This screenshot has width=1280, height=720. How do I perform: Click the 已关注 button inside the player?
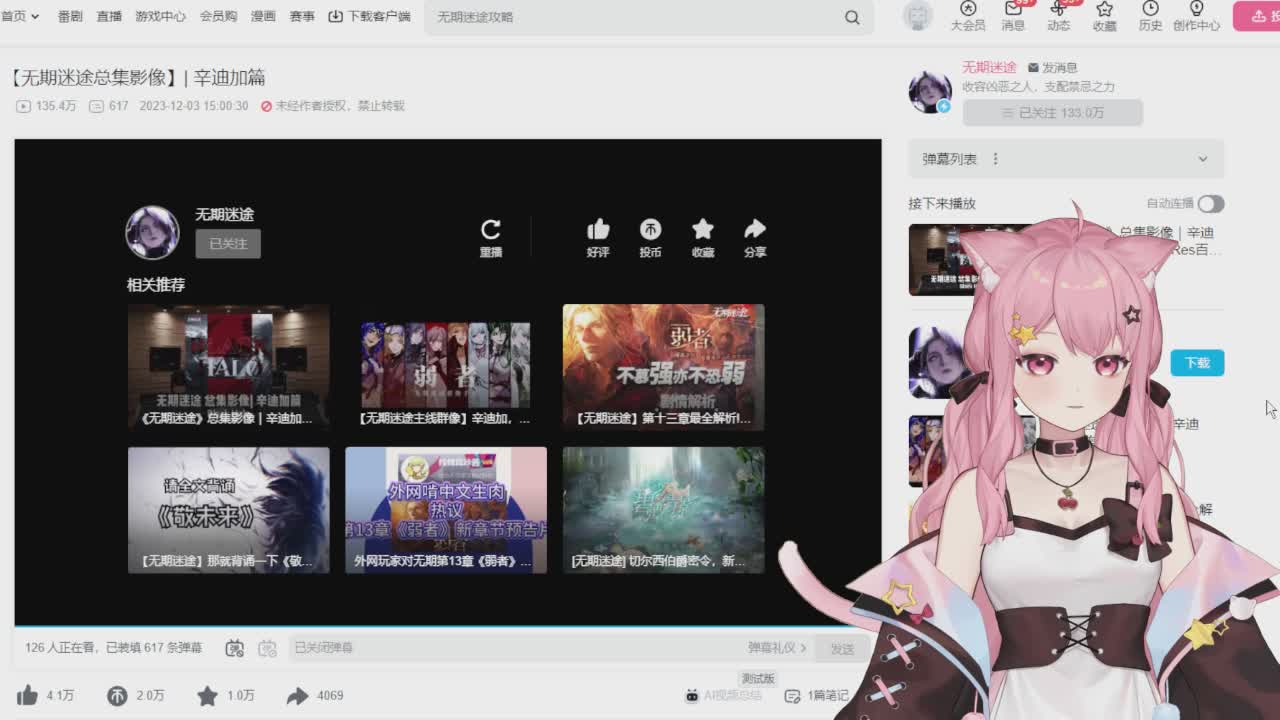(x=228, y=243)
